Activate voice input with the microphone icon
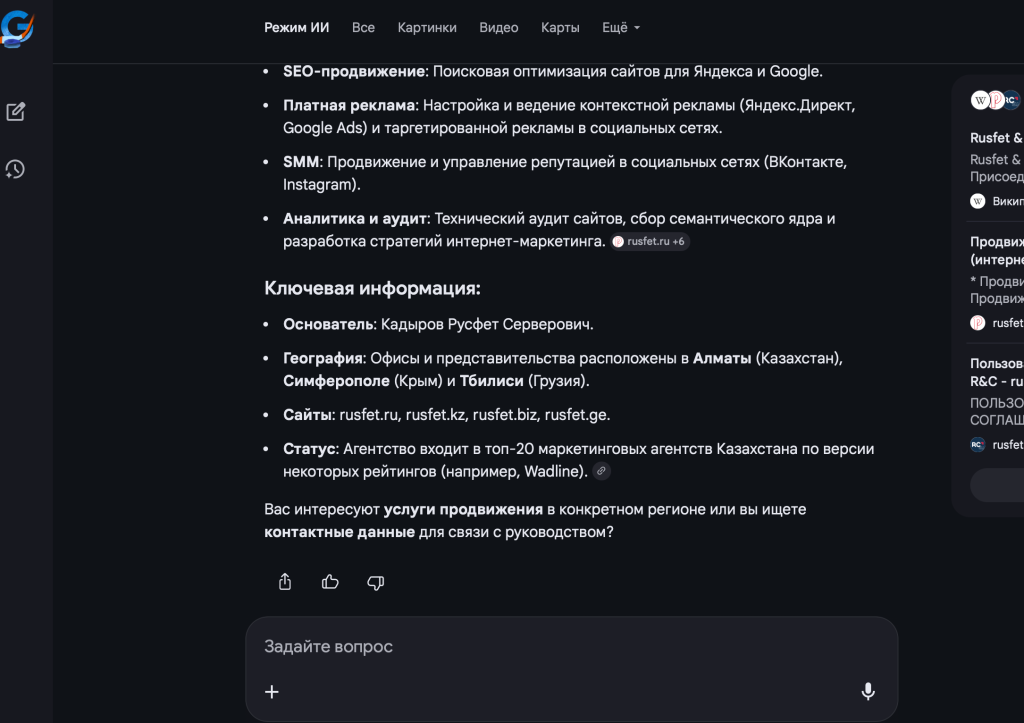 (x=867, y=691)
